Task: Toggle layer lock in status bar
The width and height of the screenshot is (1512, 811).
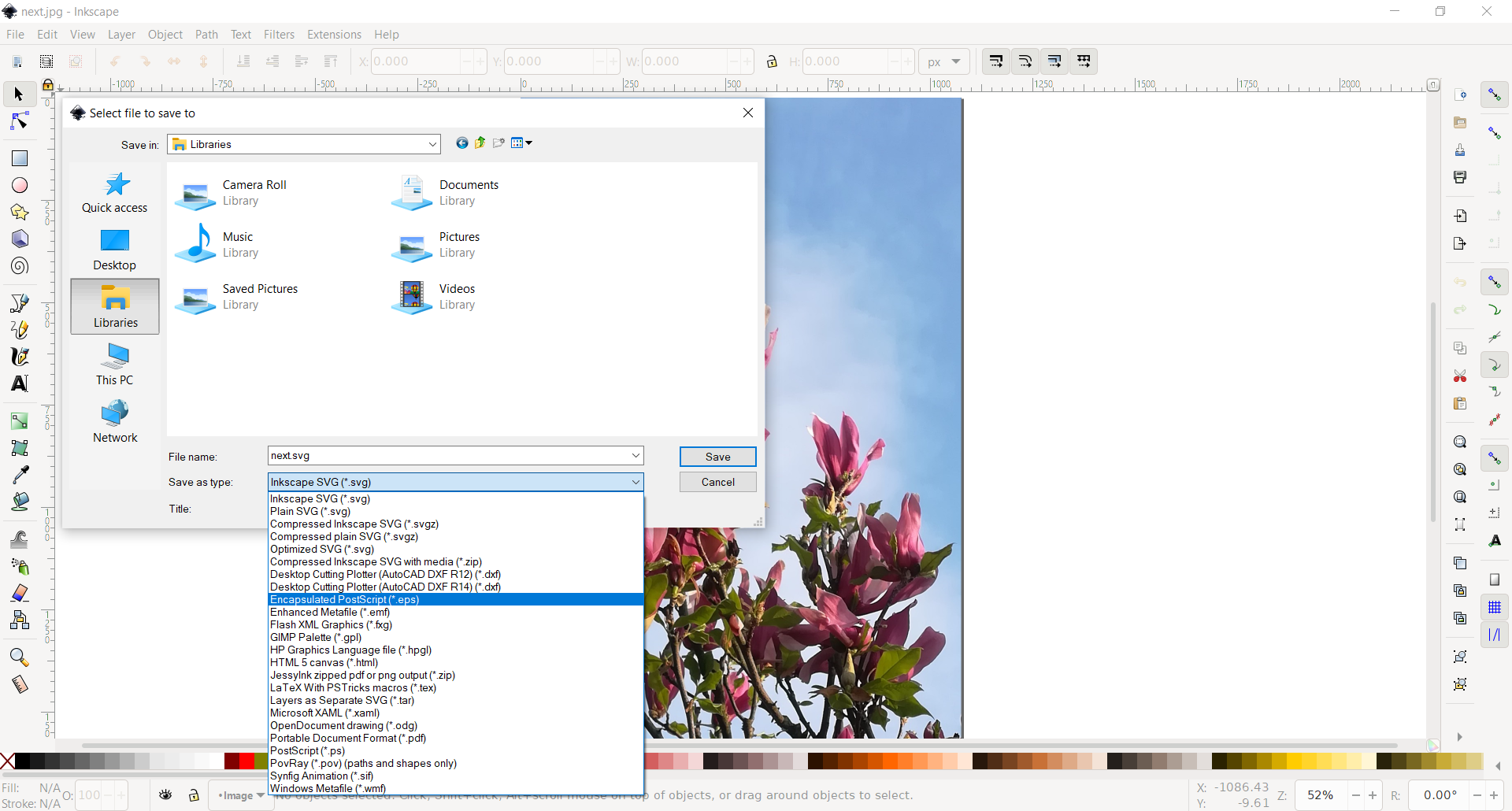Action: pos(194,795)
